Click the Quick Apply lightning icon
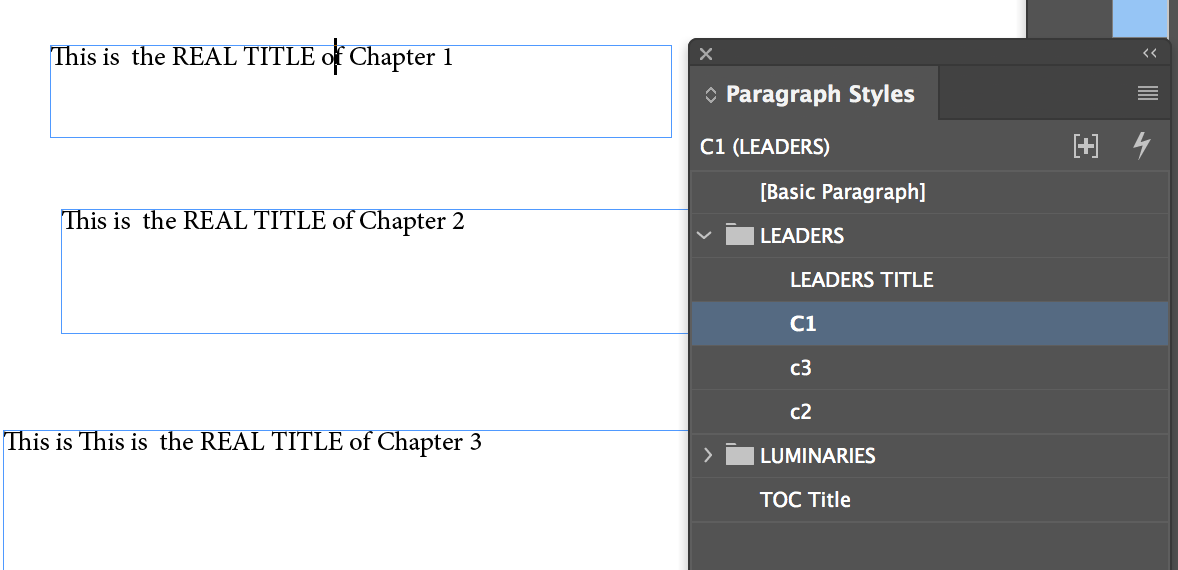The image size is (1178, 570). click(x=1141, y=146)
